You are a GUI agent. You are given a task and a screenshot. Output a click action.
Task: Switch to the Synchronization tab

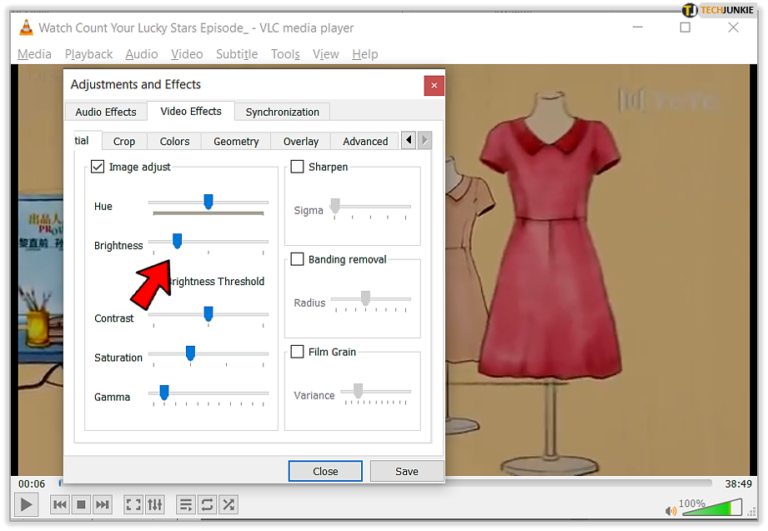point(282,112)
